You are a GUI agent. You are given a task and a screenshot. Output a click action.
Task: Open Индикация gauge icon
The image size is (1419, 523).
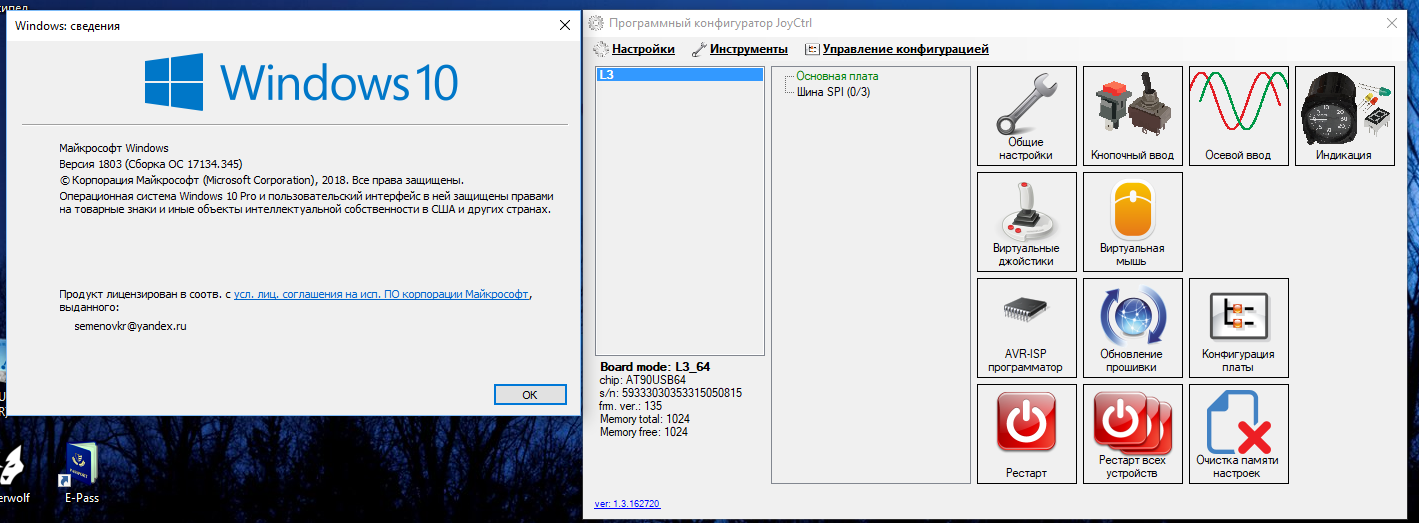pyautogui.click(x=1344, y=116)
